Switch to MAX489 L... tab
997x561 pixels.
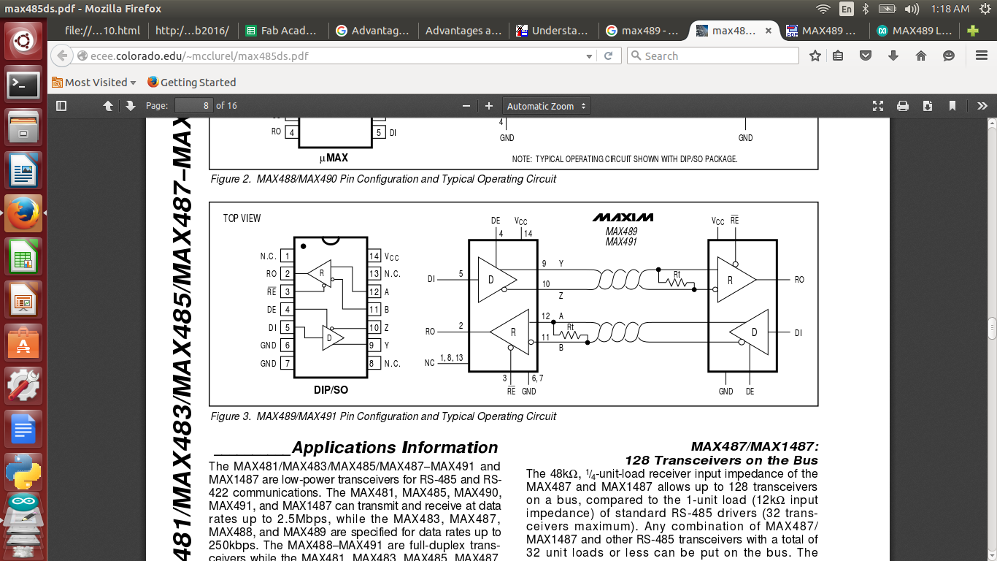click(x=914, y=31)
